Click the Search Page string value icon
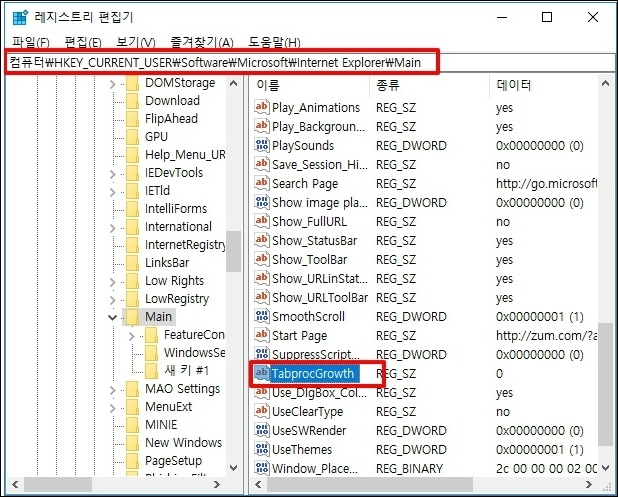The image size is (618, 497). click(262, 183)
